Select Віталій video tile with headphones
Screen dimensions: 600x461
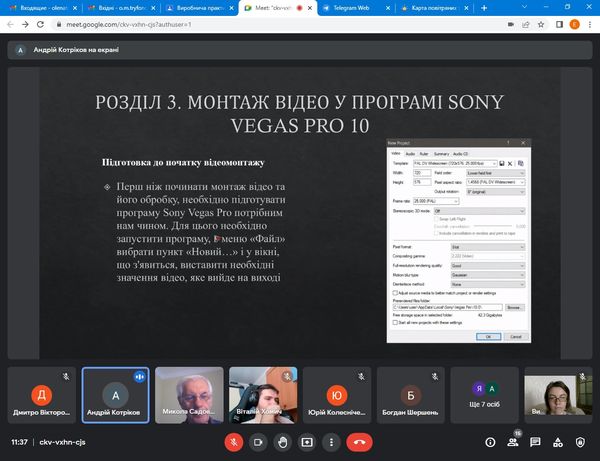(263, 395)
